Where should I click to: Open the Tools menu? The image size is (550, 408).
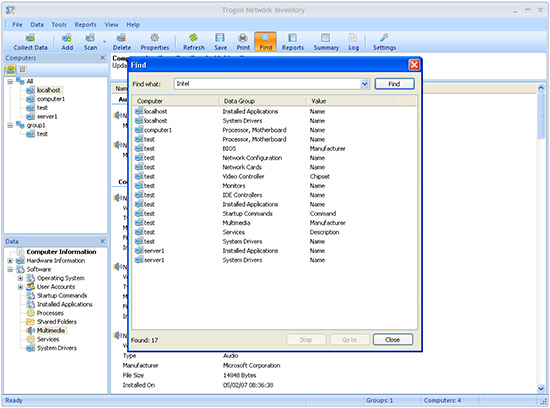pos(59,25)
